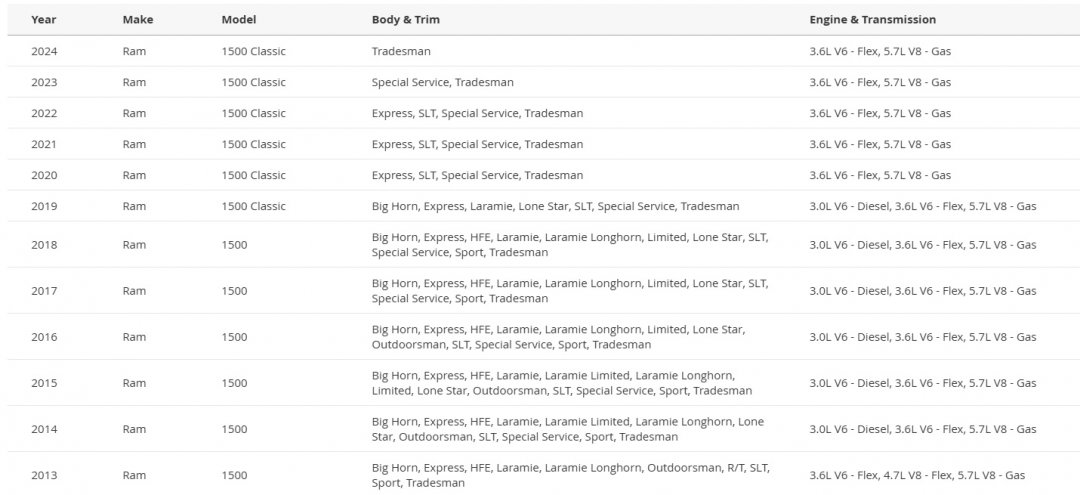The width and height of the screenshot is (1080, 495).
Task: Click the 2019 row's 3.0L V6 Diesel engine cell
Action: click(x=923, y=207)
